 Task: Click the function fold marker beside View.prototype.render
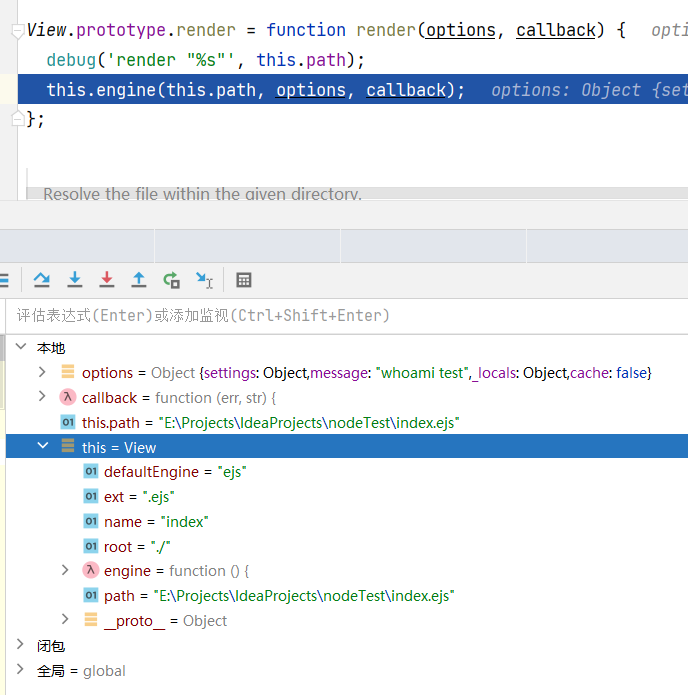17,31
